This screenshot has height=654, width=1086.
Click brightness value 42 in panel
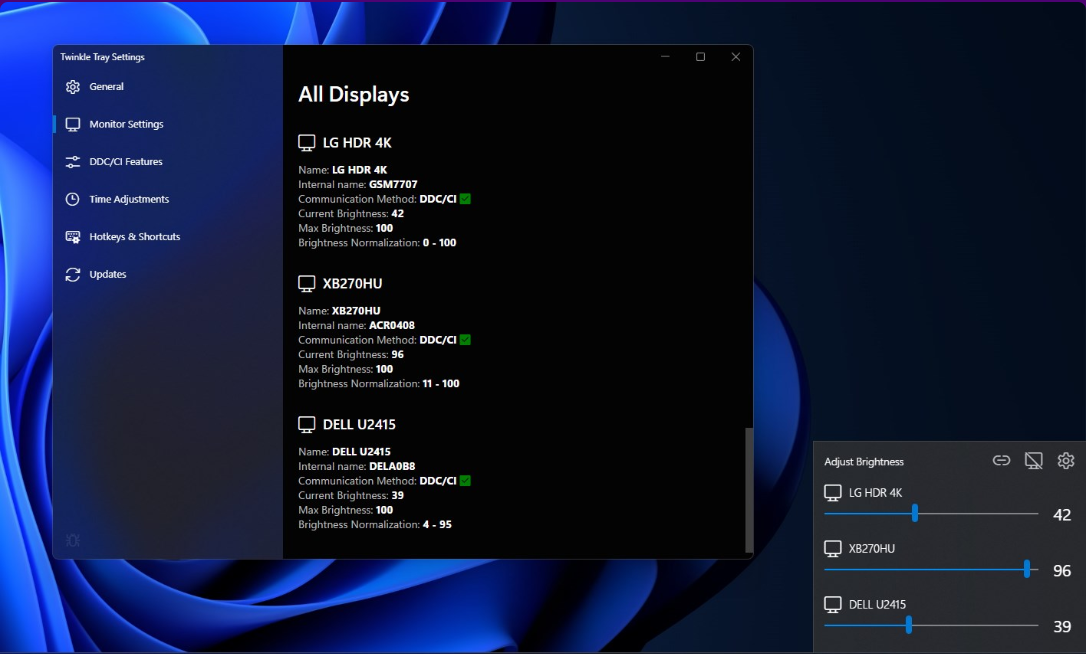click(x=1062, y=515)
